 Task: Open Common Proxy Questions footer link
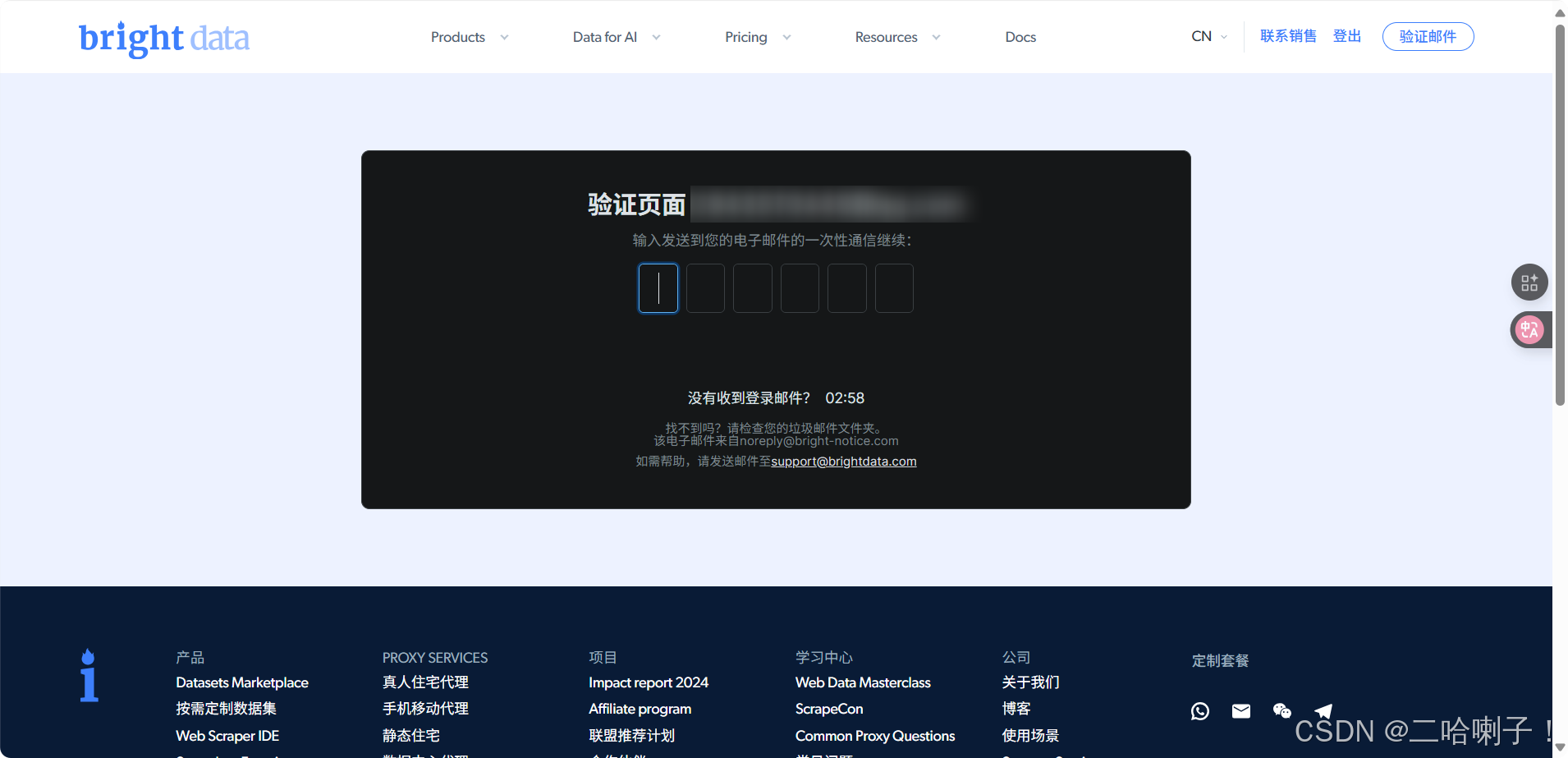coord(875,736)
